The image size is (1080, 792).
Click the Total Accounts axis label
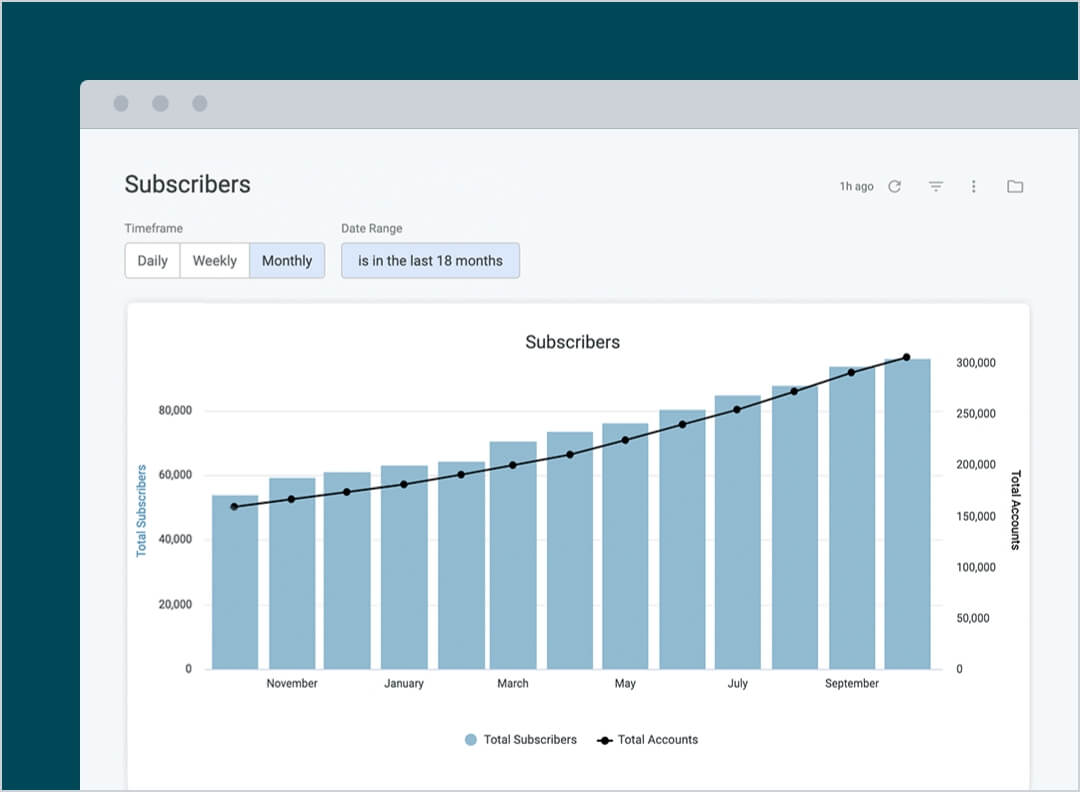pos(1015,510)
